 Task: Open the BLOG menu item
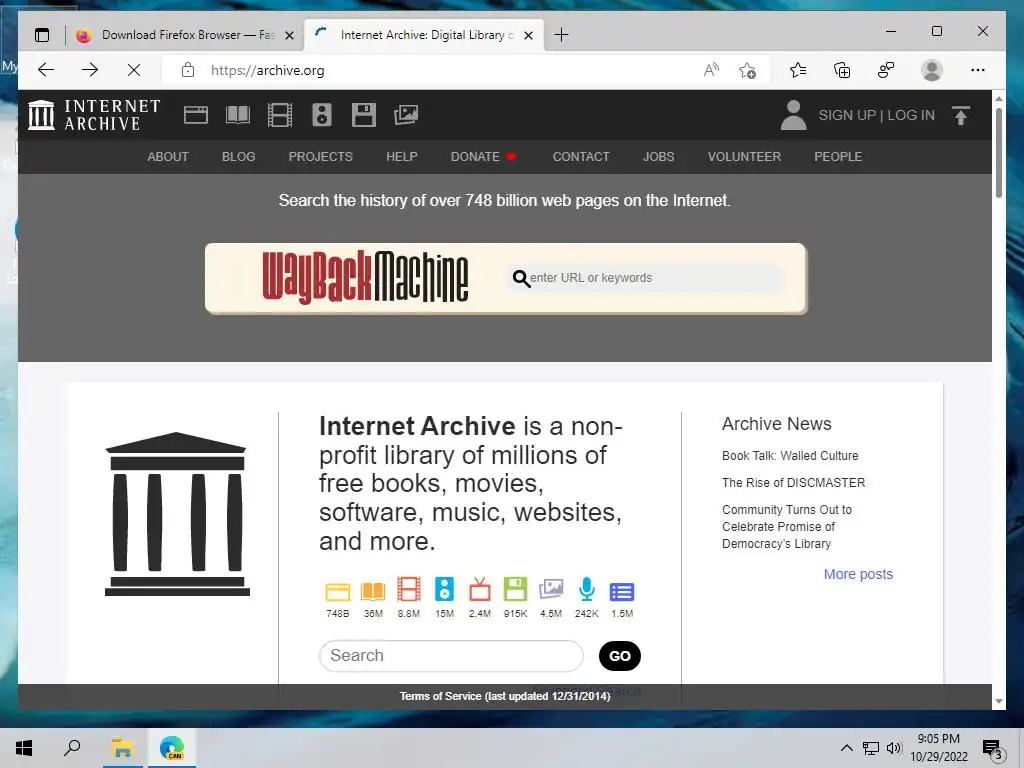[238, 157]
